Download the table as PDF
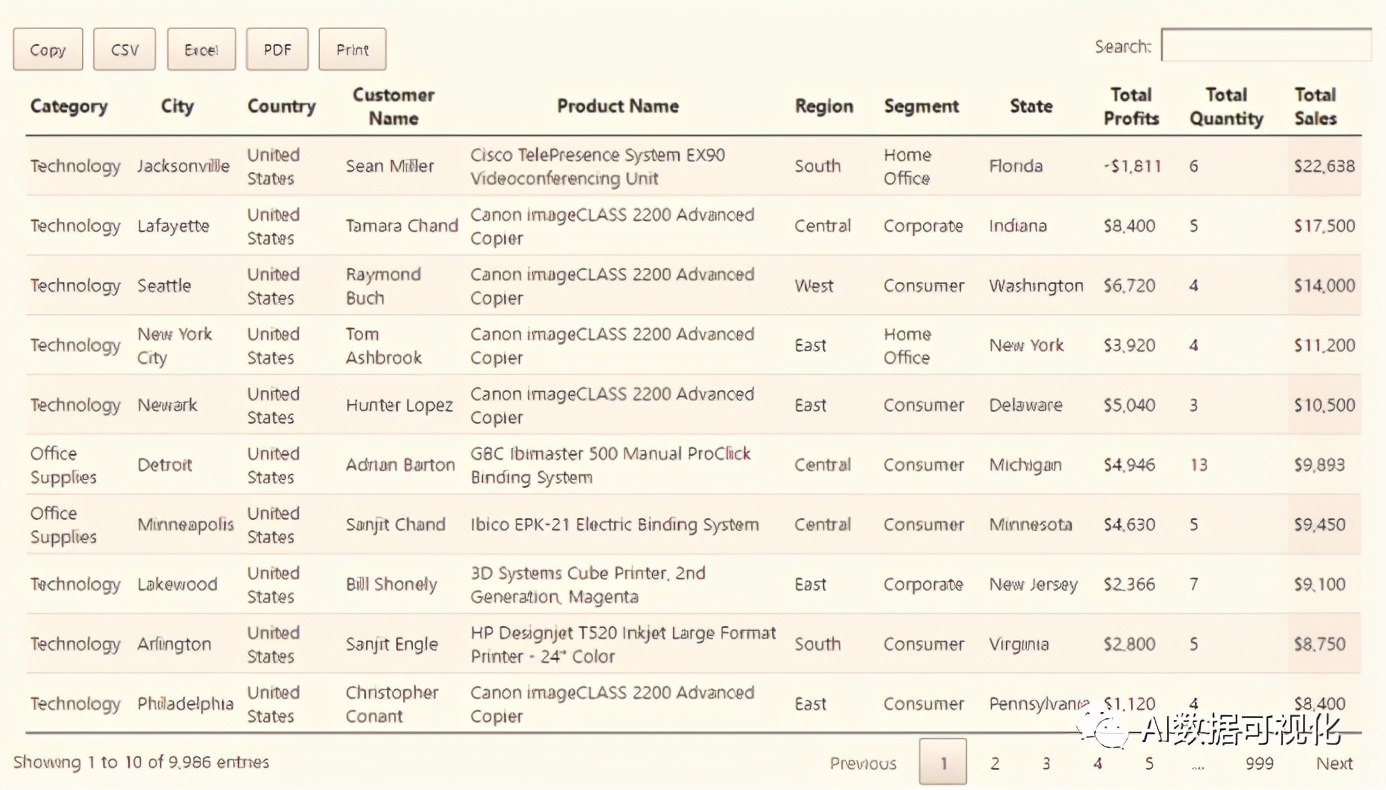The height and width of the screenshot is (790, 1386). tap(277, 50)
